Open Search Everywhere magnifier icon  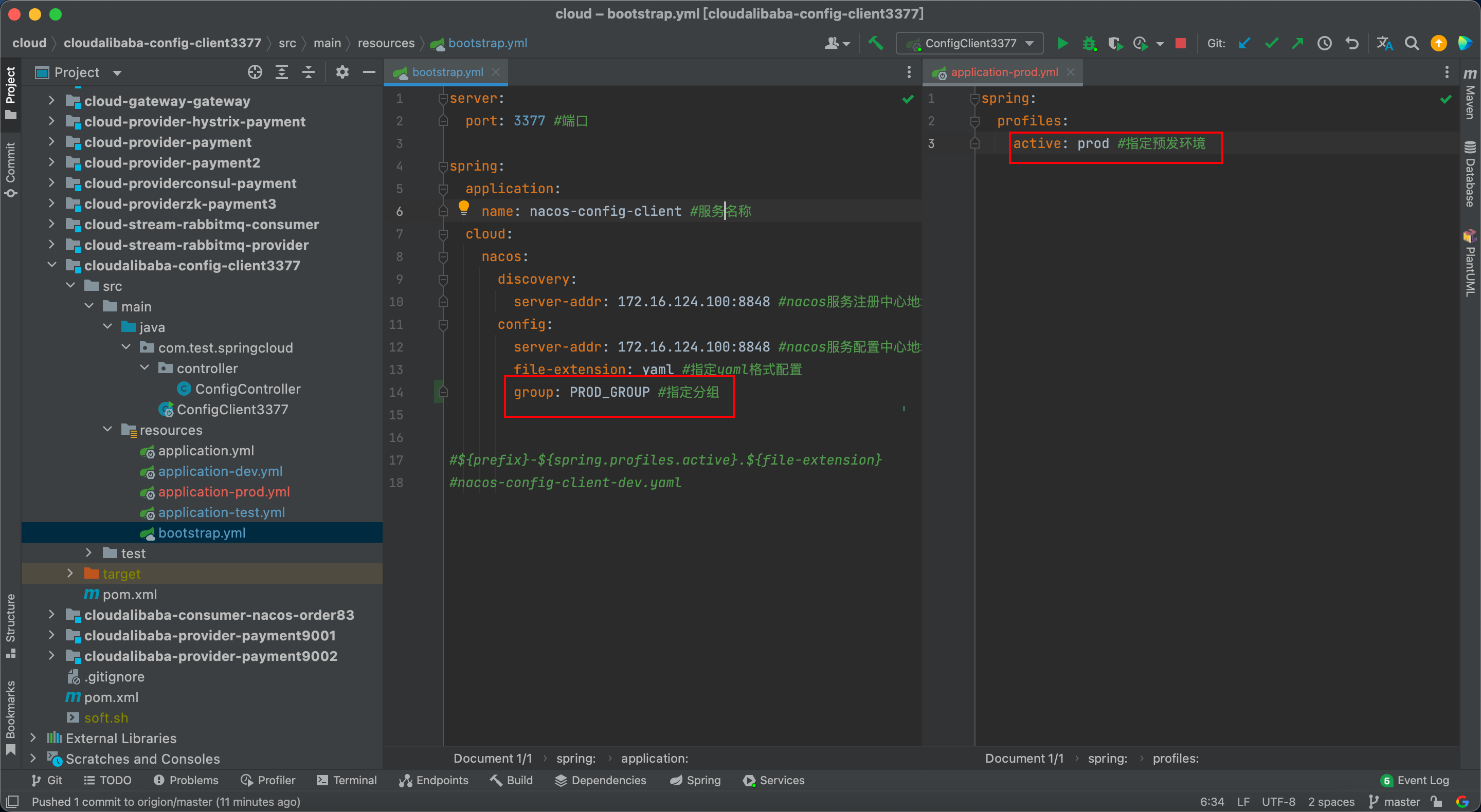pyautogui.click(x=1412, y=43)
